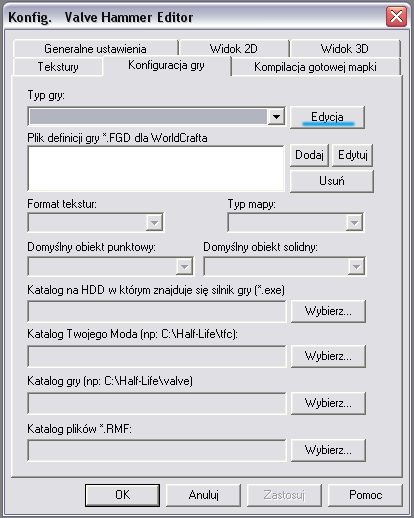Switch to Generalne ustawienia tab
The height and width of the screenshot is (518, 414).
click(95, 49)
